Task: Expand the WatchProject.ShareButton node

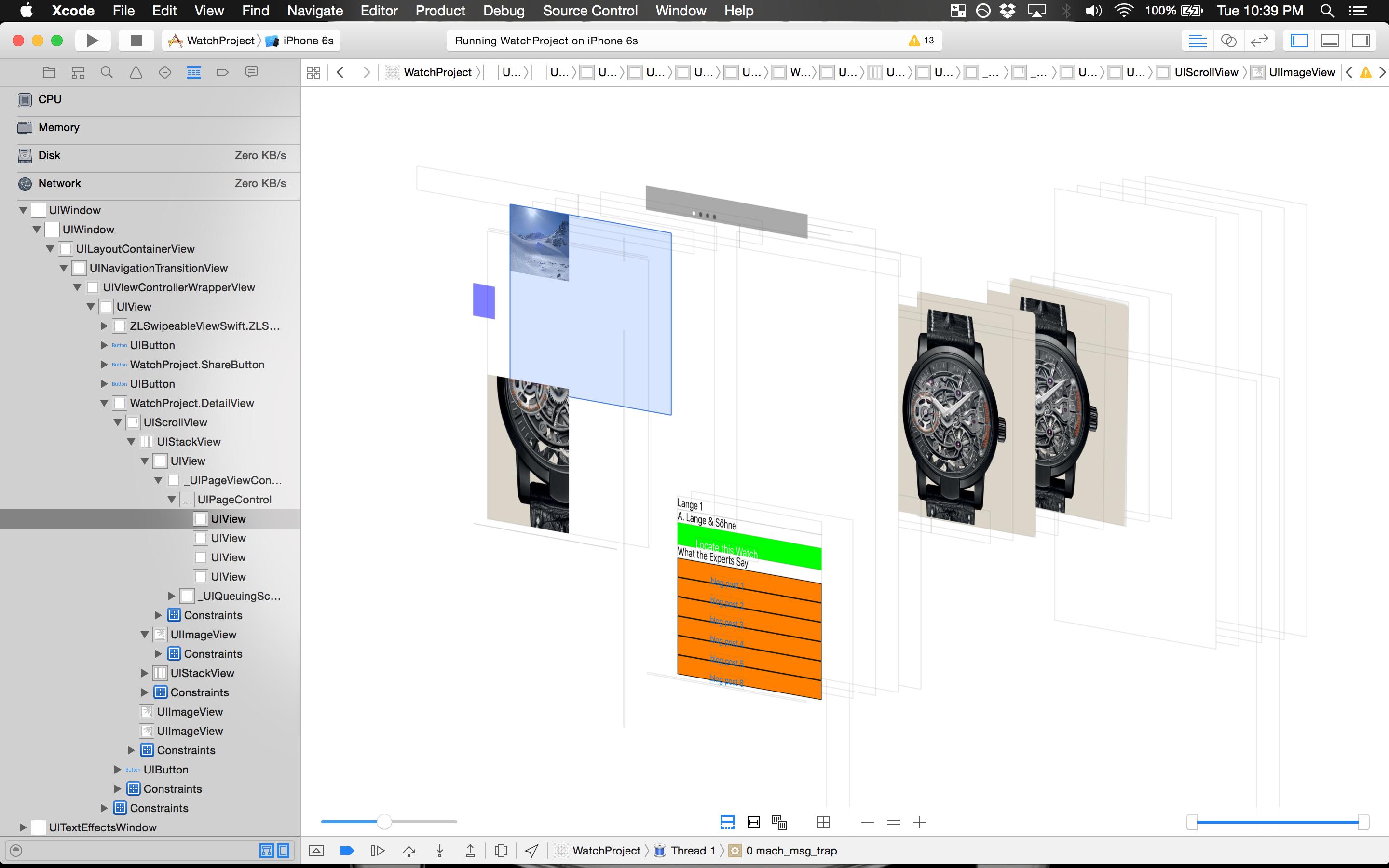Action: point(104,365)
